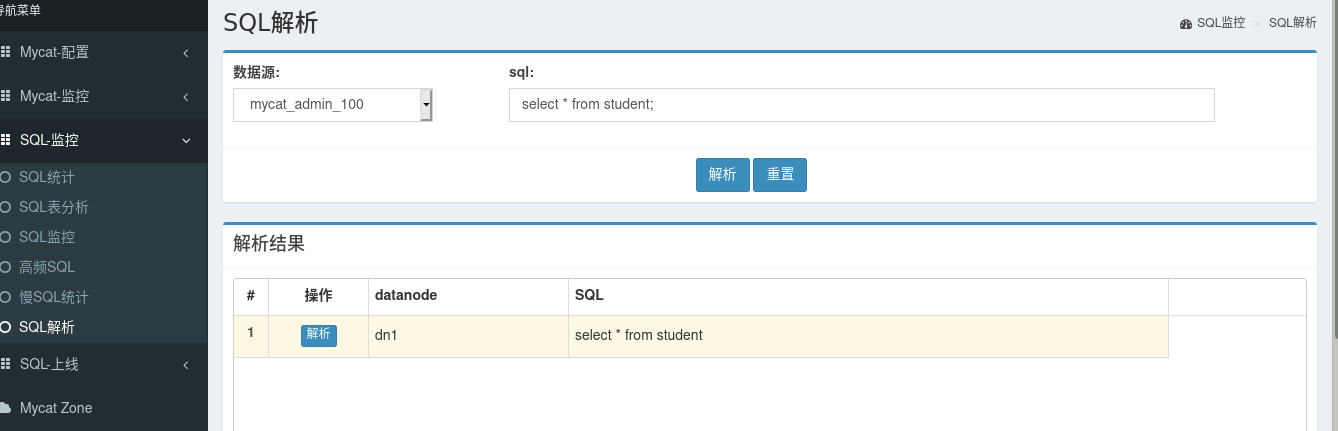The height and width of the screenshot is (431, 1338).
Task: Click the 重置 button
Action: point(780,174)
